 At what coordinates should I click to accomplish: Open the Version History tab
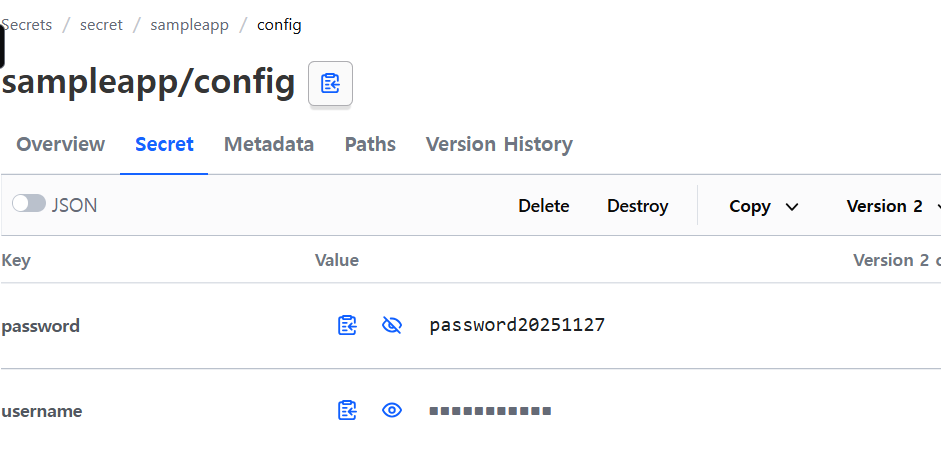click(x=499, y=145)
